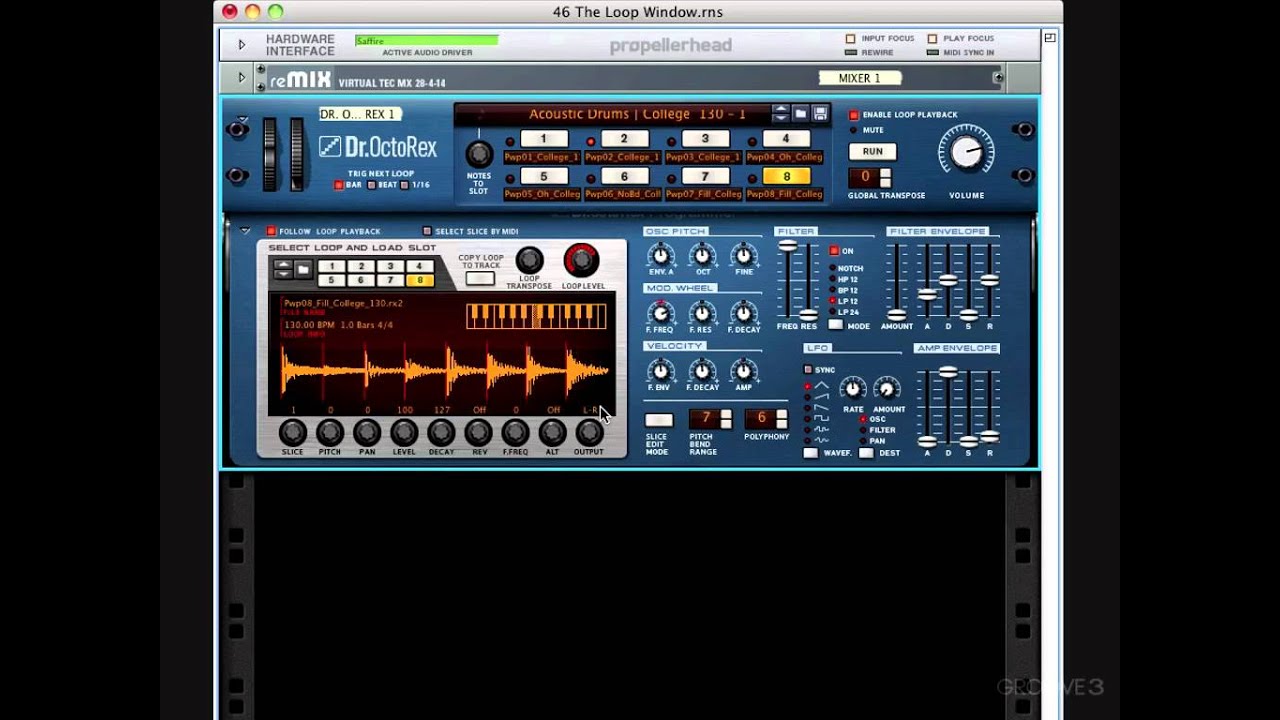This screenshot has height=720, width=1280.
Task: Toggle Enable Loop Playback
Action: (854, 115)
